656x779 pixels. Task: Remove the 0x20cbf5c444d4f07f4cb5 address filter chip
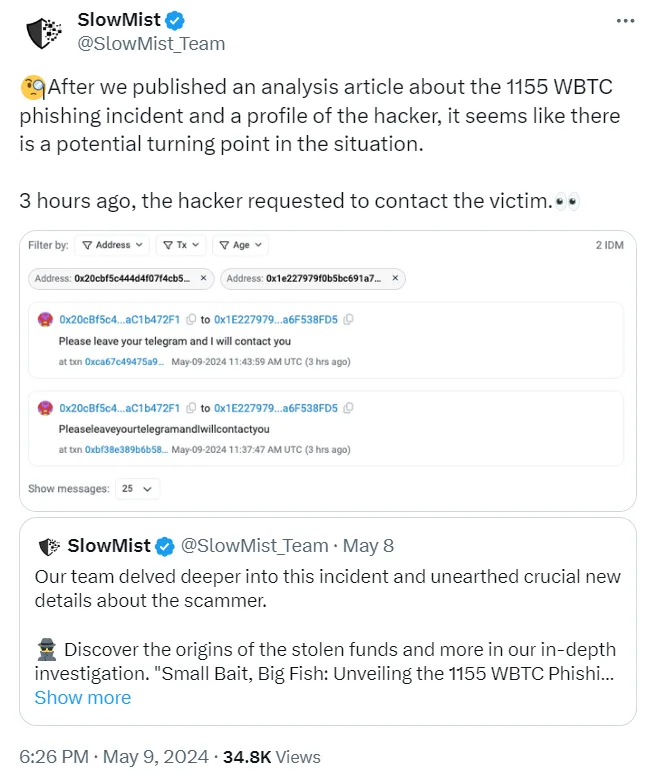point(204,277)
